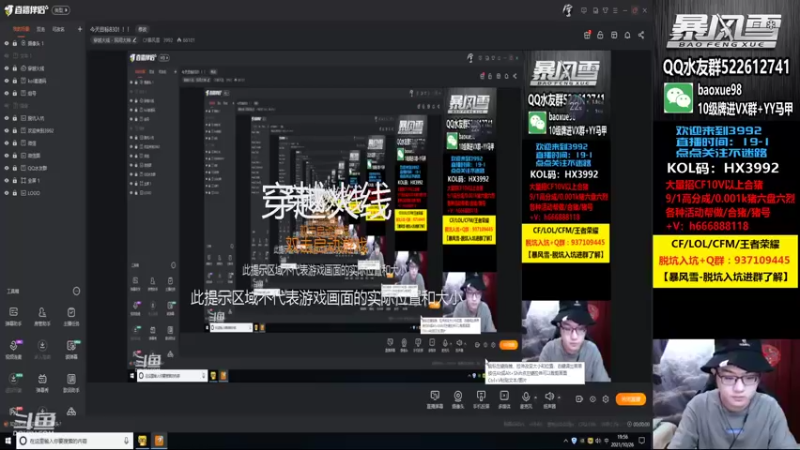Screen dimensions: 800x450
Task: Click the gift box icon above the preview
Action: 587,35
